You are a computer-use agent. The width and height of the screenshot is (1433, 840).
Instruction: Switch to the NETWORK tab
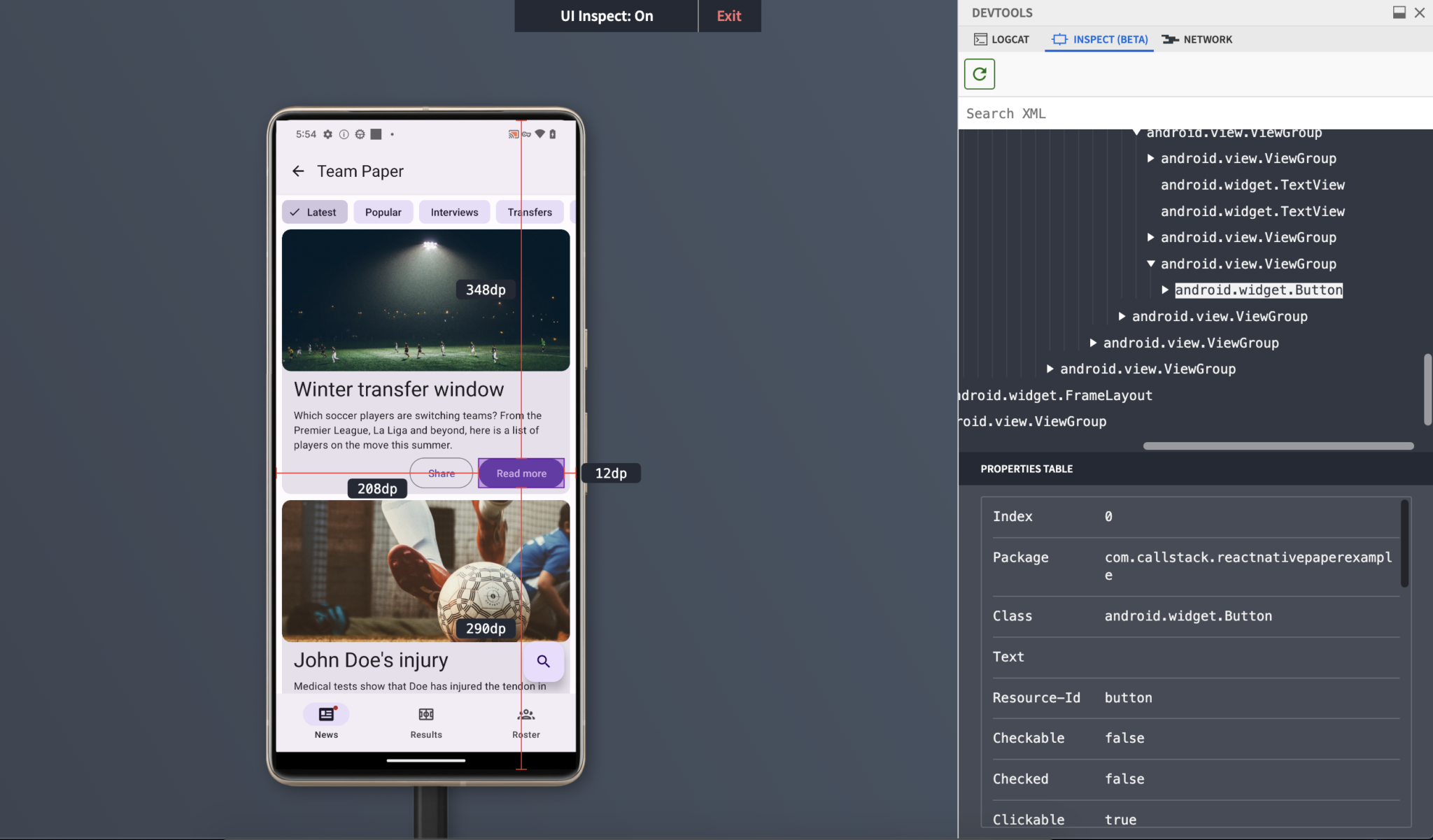click(x=1197, y=39)
